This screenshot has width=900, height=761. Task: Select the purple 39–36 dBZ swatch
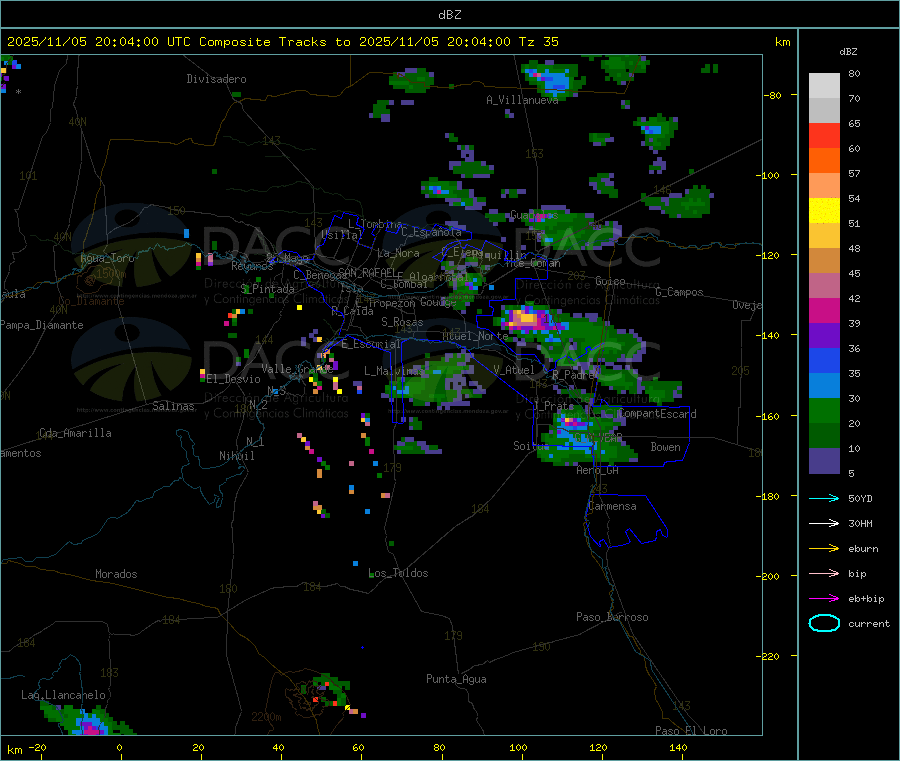[824, 336]
